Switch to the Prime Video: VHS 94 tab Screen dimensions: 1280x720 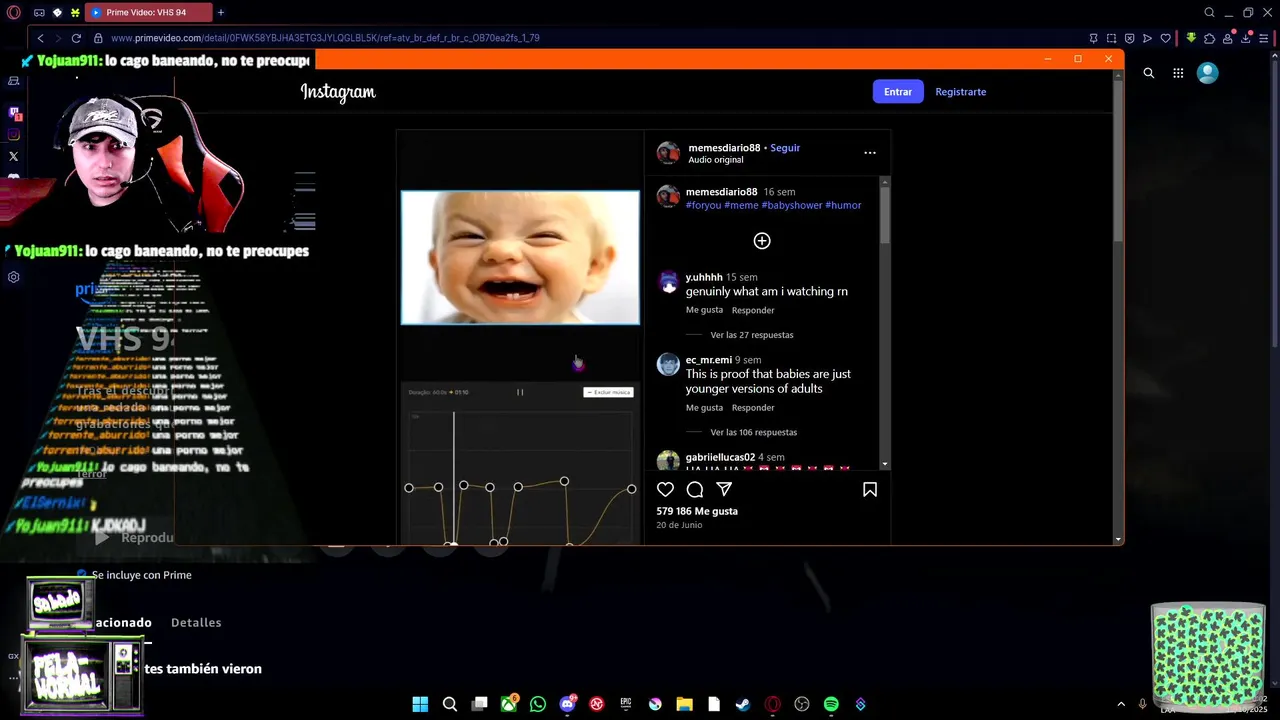pyautogui.click(x=148, y=12)
